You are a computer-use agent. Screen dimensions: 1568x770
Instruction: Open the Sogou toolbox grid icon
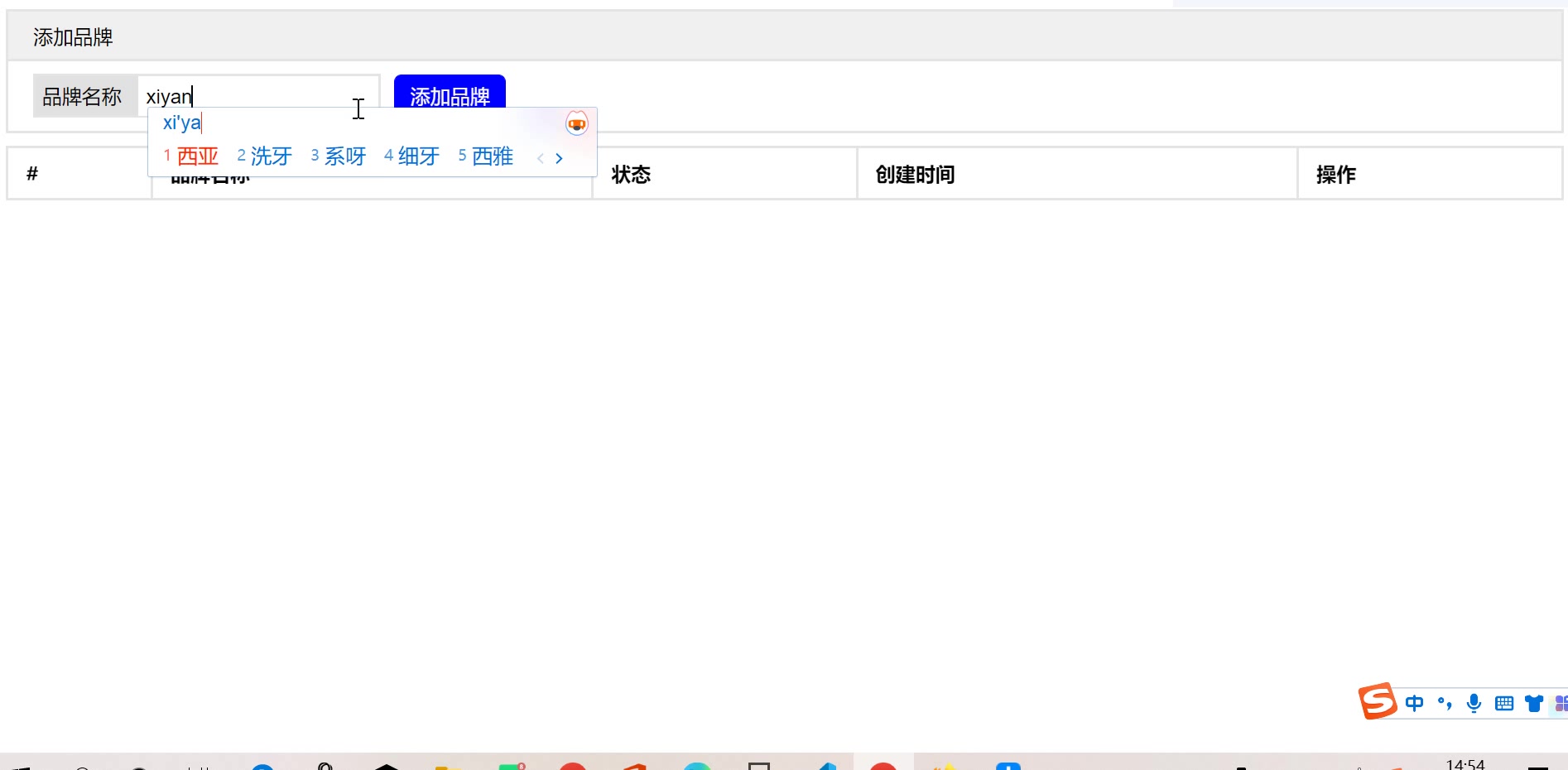click(1561, 703)
